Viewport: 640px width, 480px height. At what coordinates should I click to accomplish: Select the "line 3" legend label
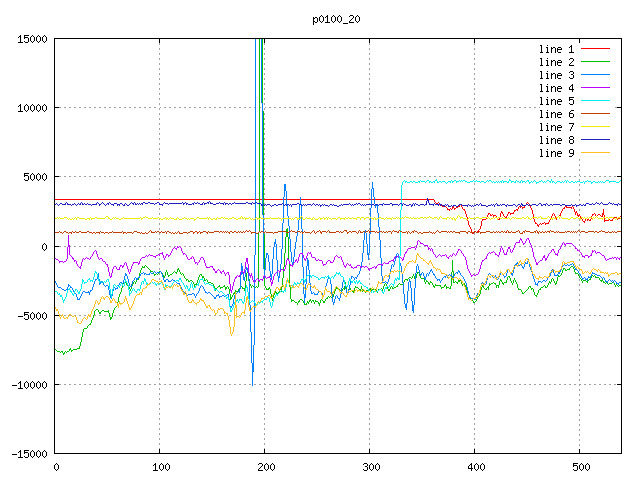(557, 75)
